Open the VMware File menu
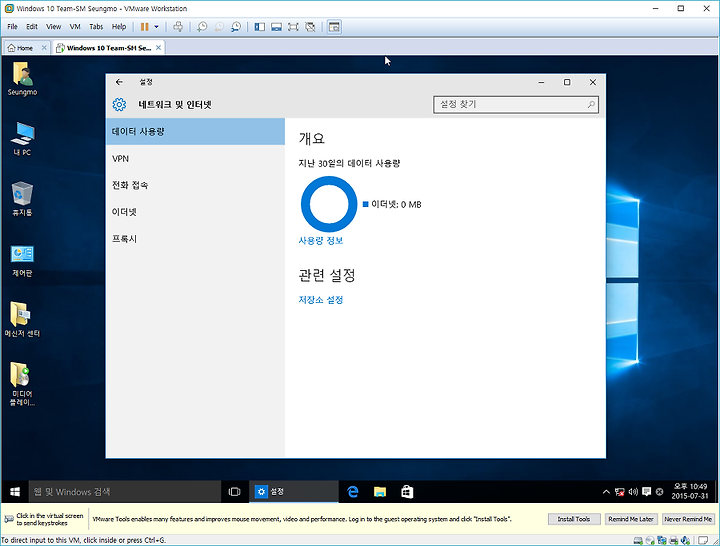 [x=12, y=27]
